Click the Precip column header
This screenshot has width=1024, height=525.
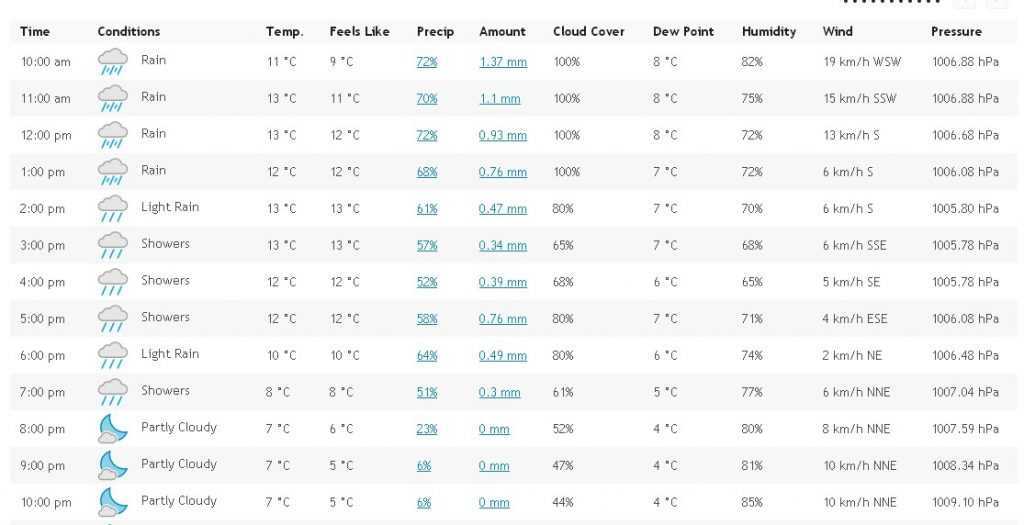(x=435, y=31)
